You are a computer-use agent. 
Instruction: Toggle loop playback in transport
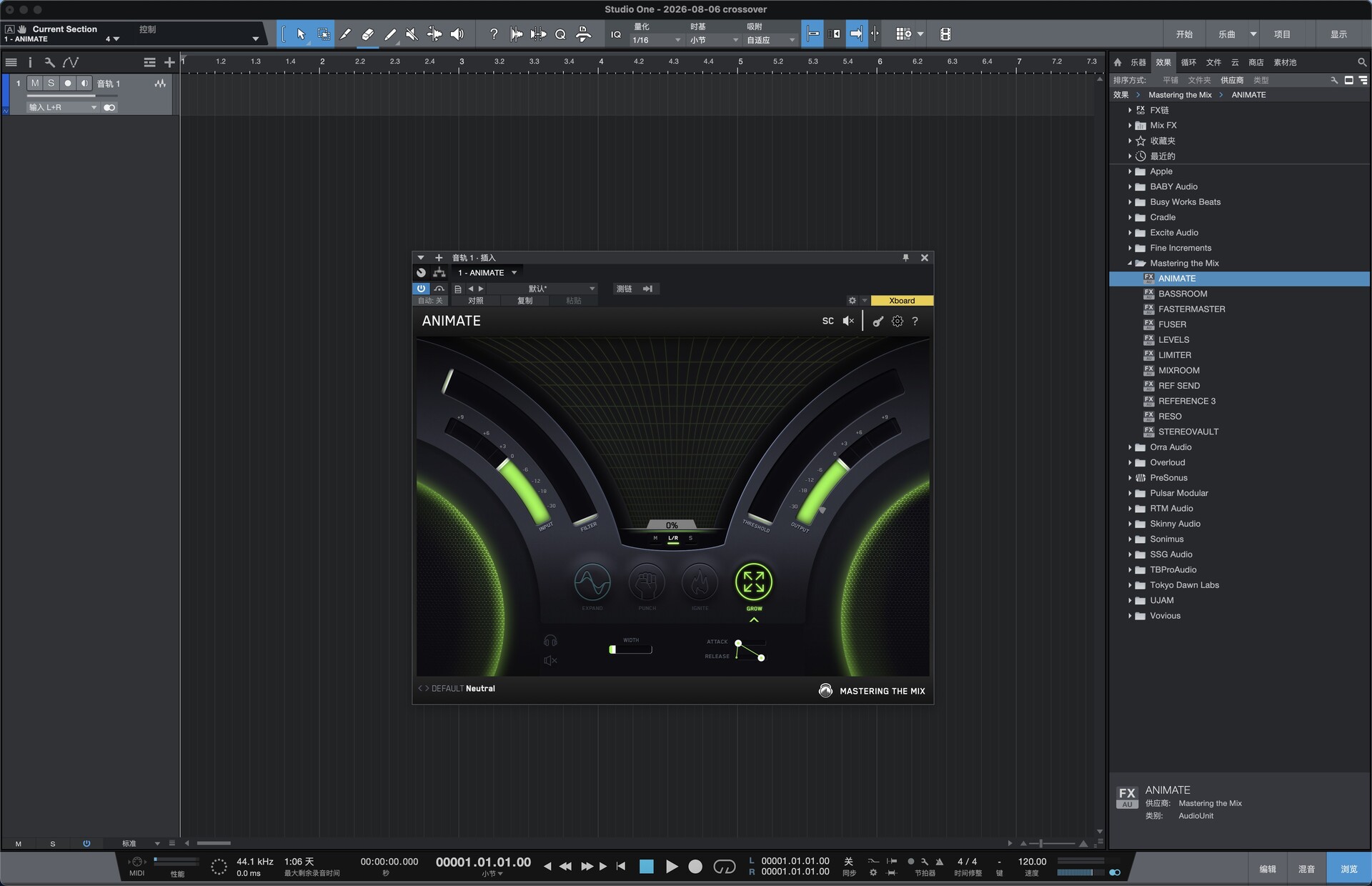(724, 867)
